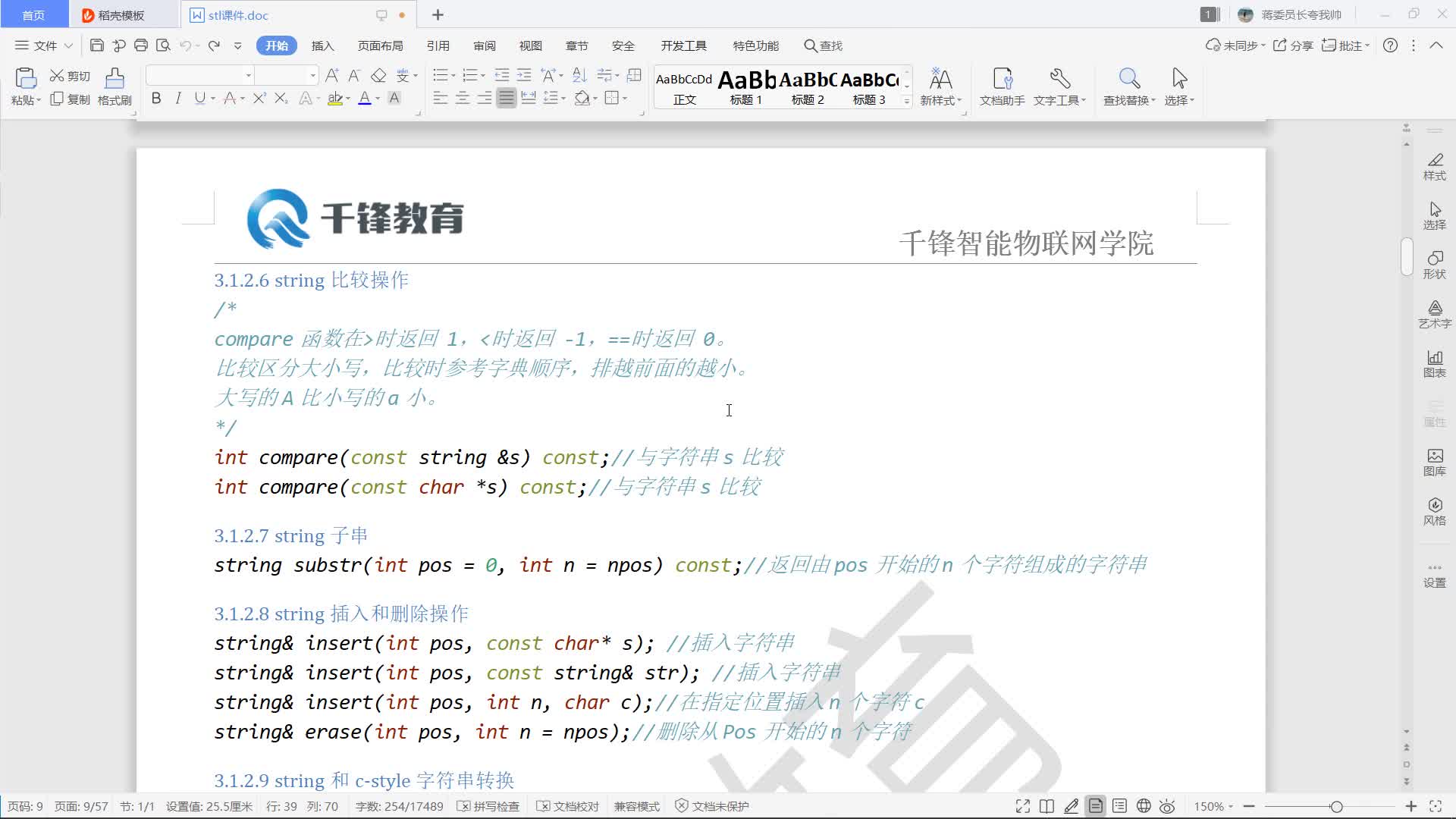Click the zoom slider handle
Viewport: 1456px width, 819px height.
click(1336, 806)
